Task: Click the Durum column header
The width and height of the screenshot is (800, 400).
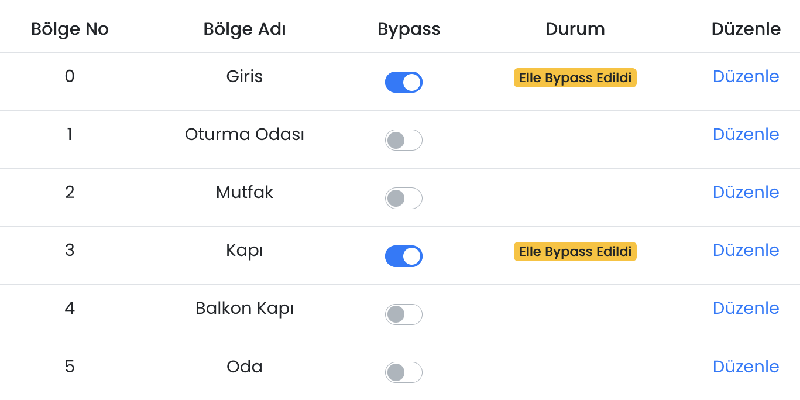Action: (x=575, y=29)
